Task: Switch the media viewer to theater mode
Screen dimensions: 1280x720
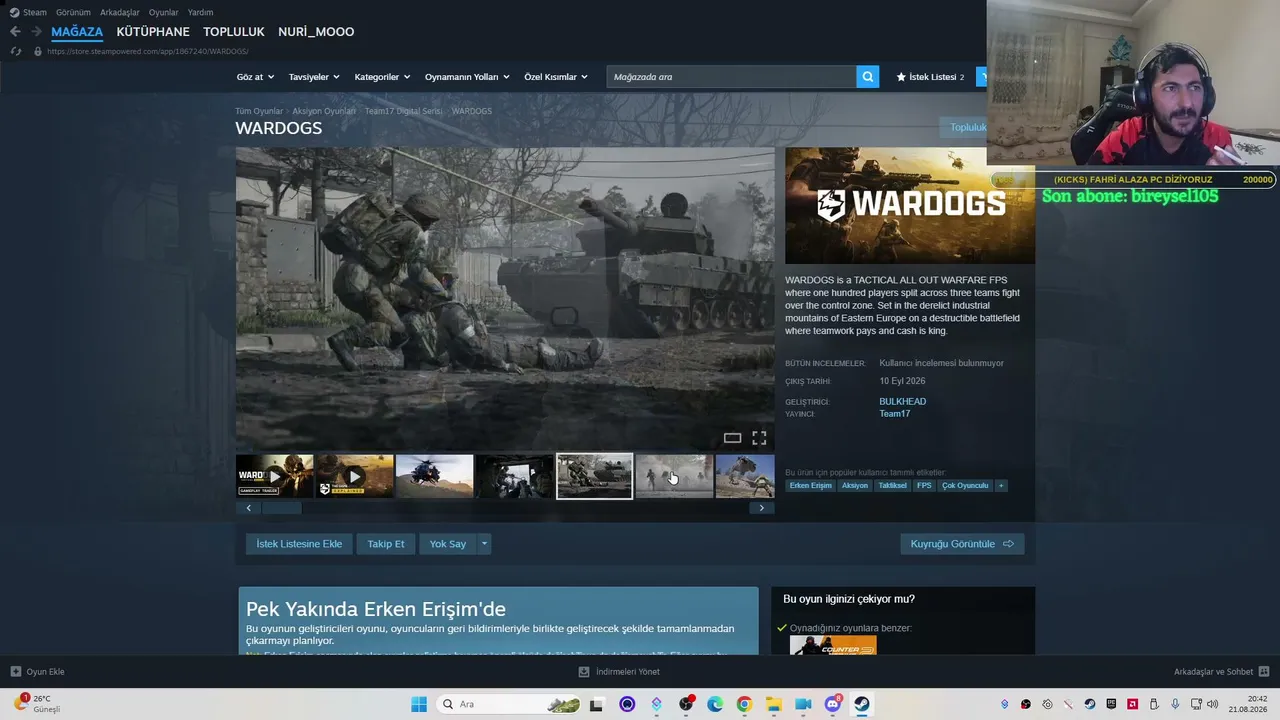Action: click(732, 438)
